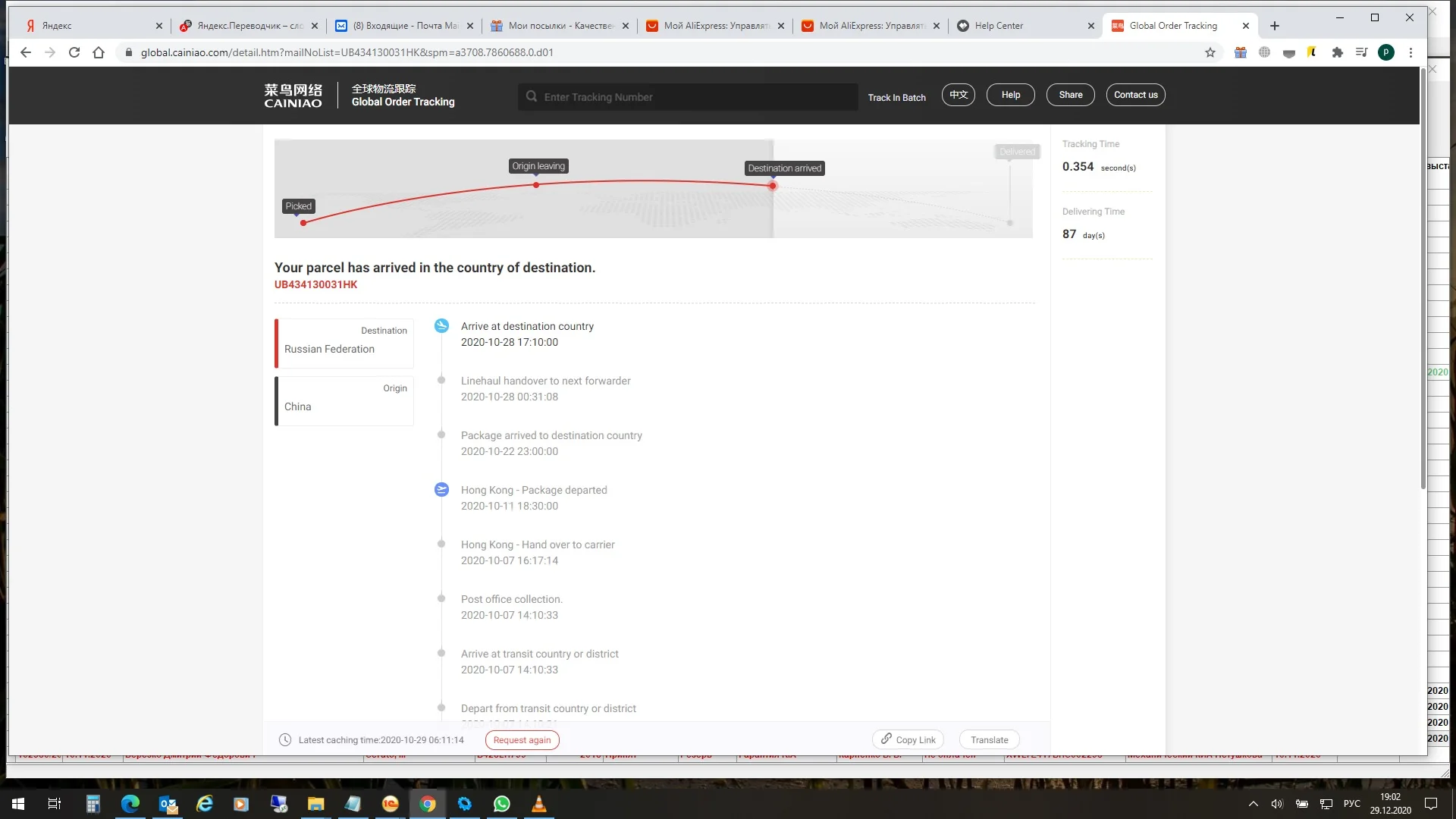
Task: Click the Destination arrived point on route
Action: tap(773, 186)
